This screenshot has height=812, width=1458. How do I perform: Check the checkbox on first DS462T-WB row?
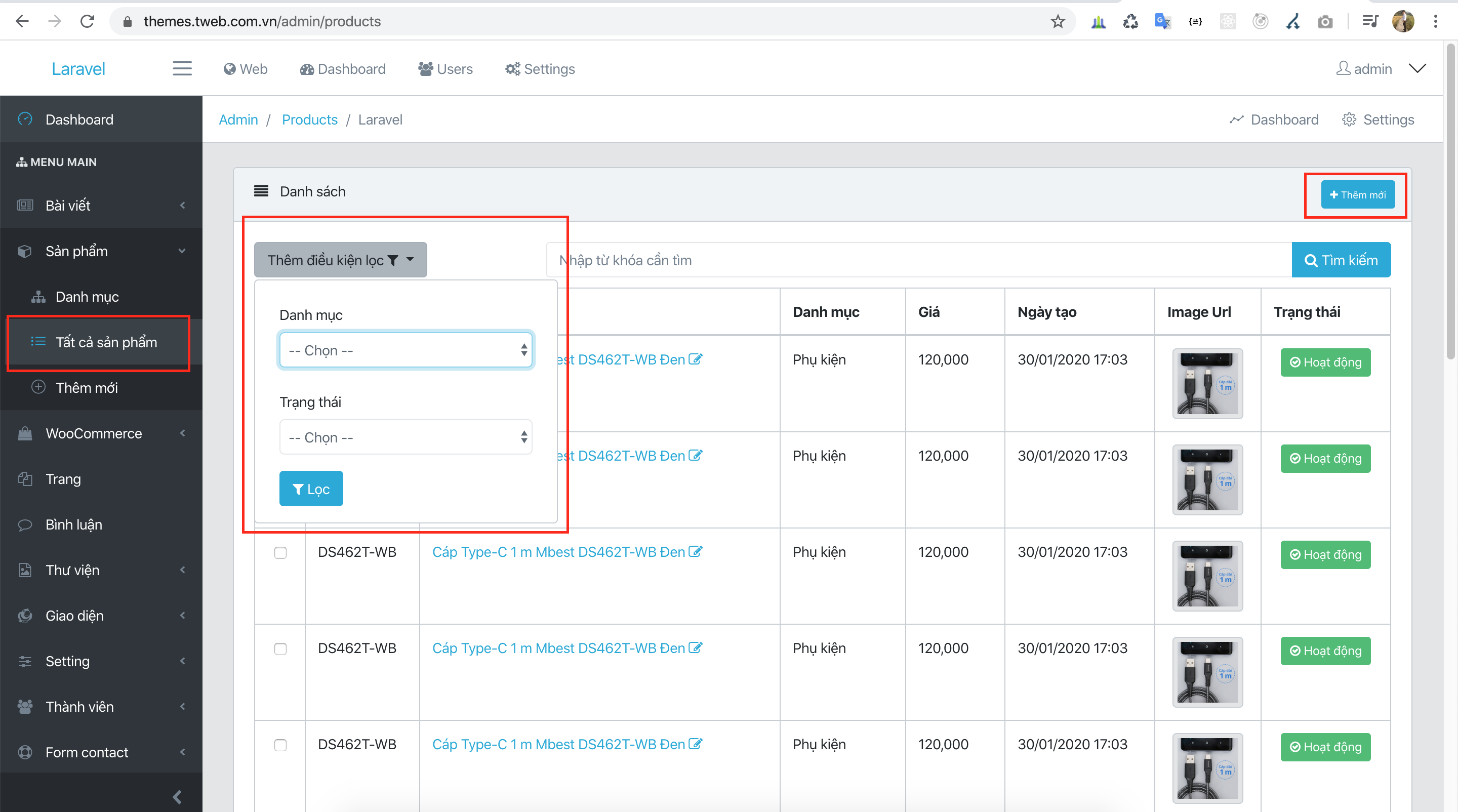[x=280, y=553]
